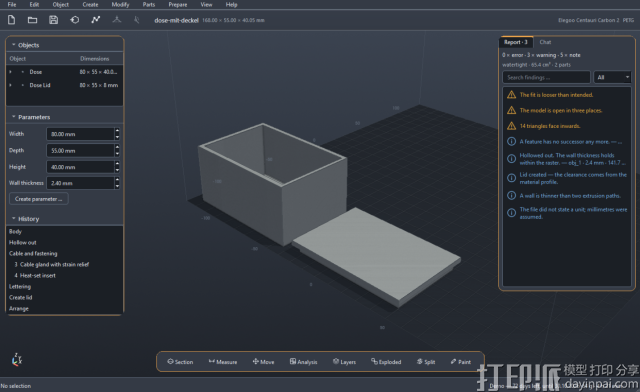Collapse the Objects panel section

tap(13, 45)
